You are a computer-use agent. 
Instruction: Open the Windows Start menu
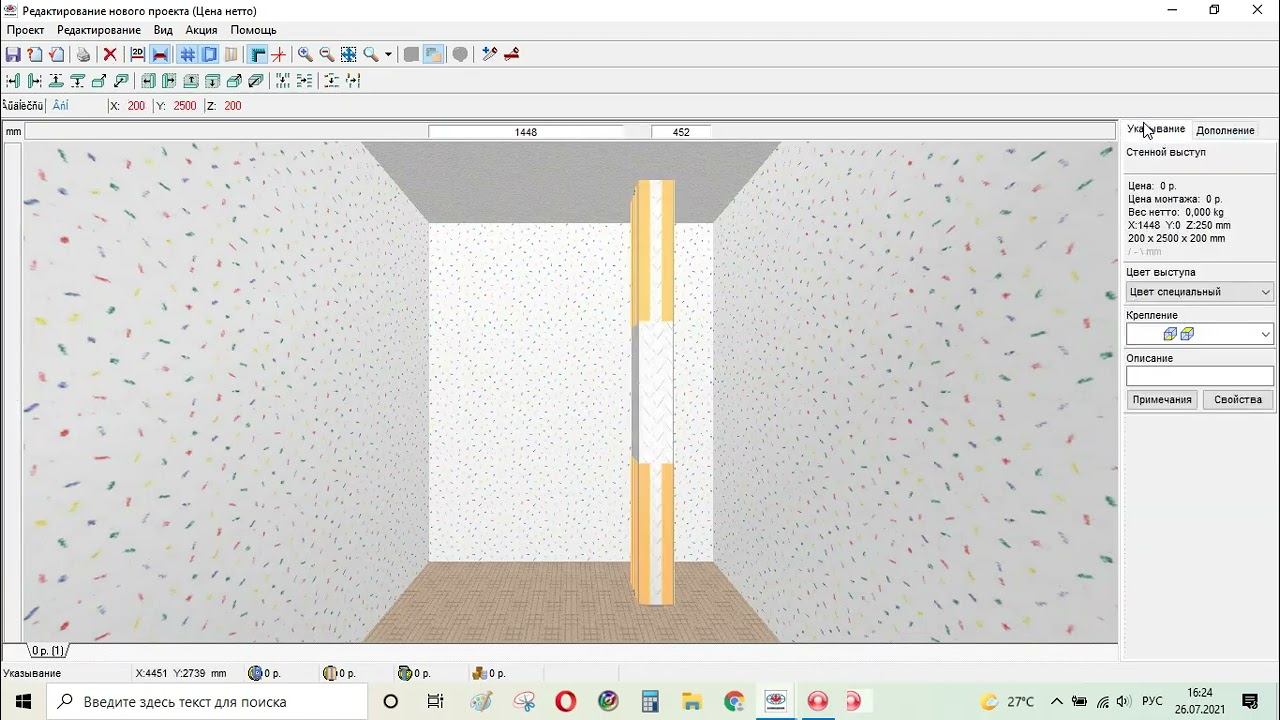click(x=23, y=701)
